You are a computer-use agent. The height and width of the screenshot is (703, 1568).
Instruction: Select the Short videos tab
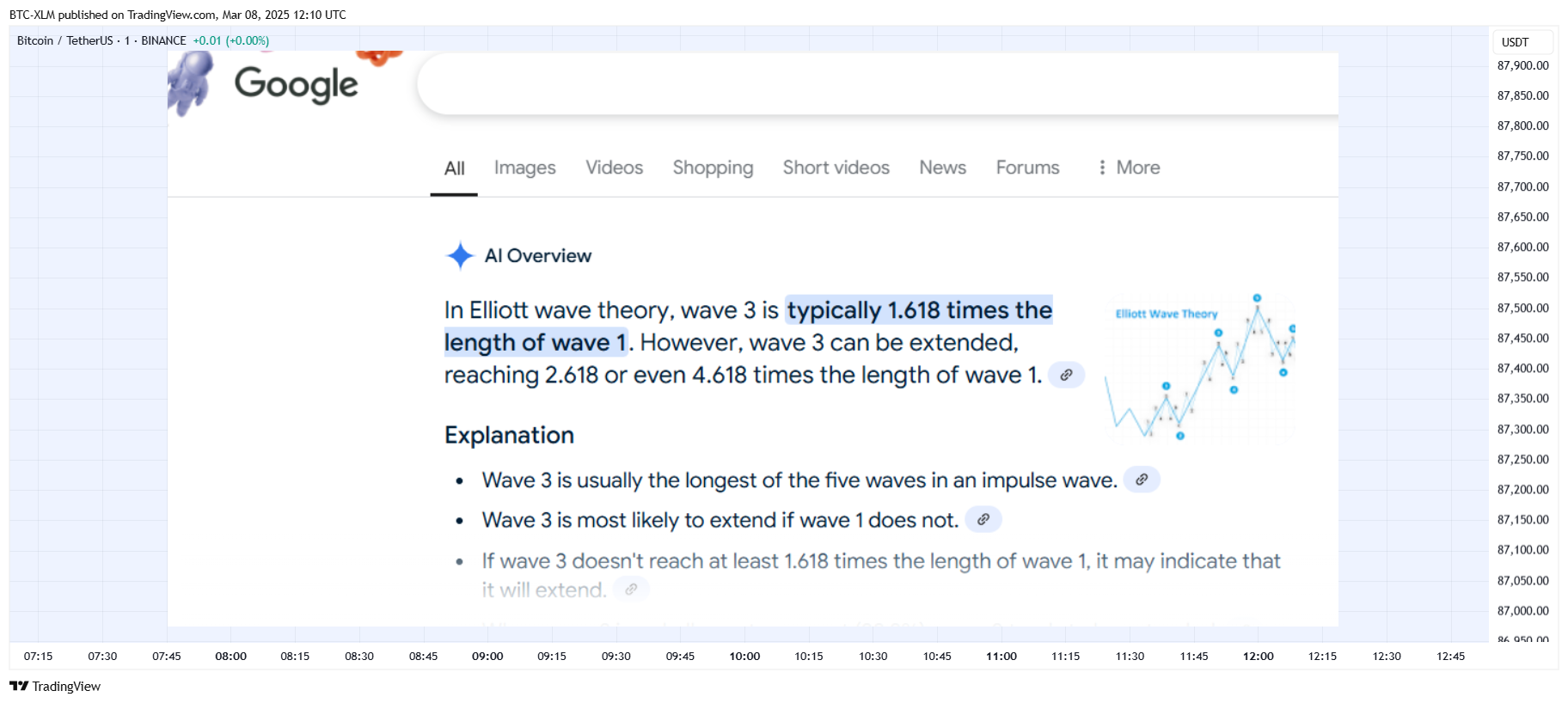[836, 168]
